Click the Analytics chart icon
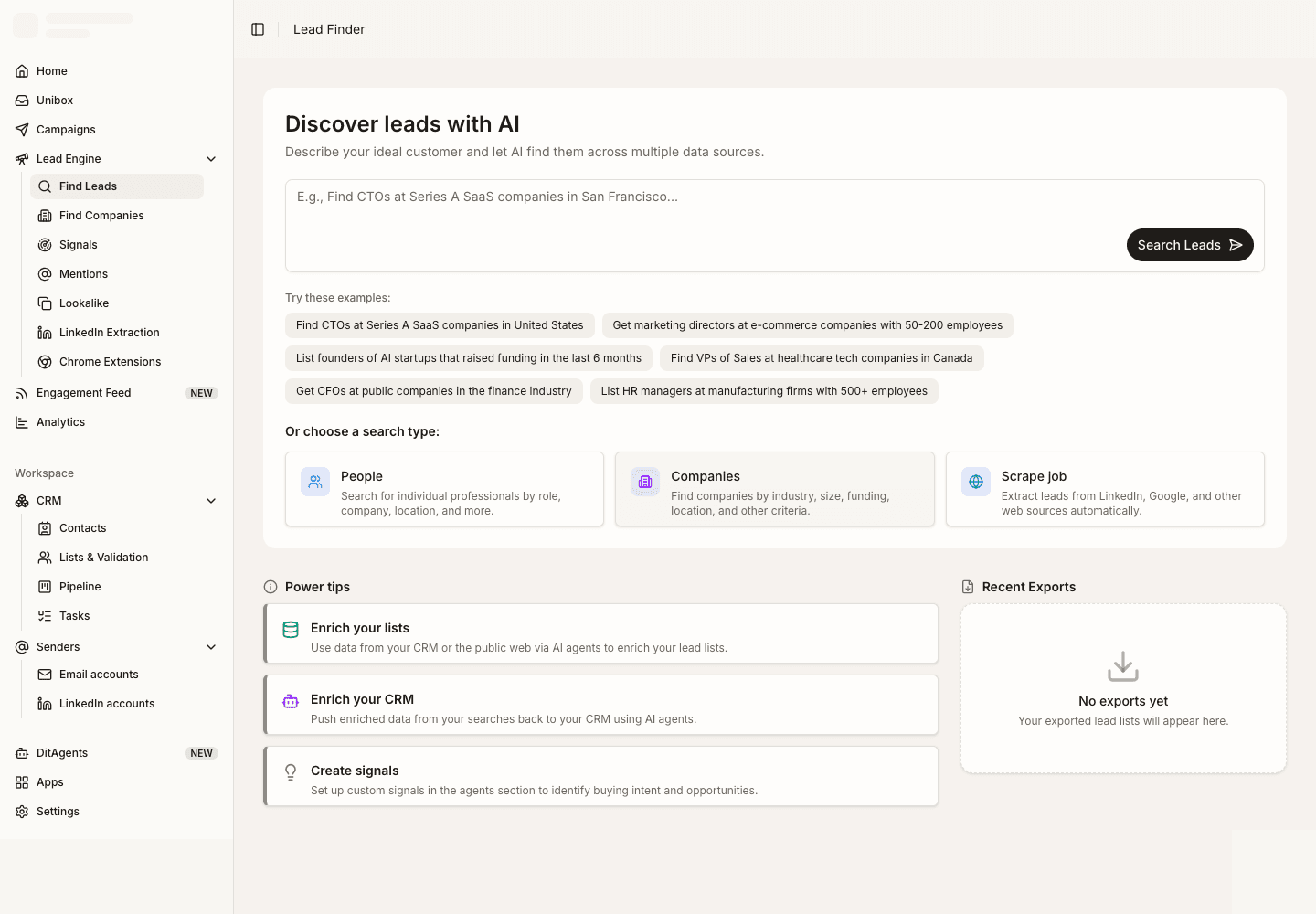Viewport: 1316px width, 914px height. (x=22, y=422)
